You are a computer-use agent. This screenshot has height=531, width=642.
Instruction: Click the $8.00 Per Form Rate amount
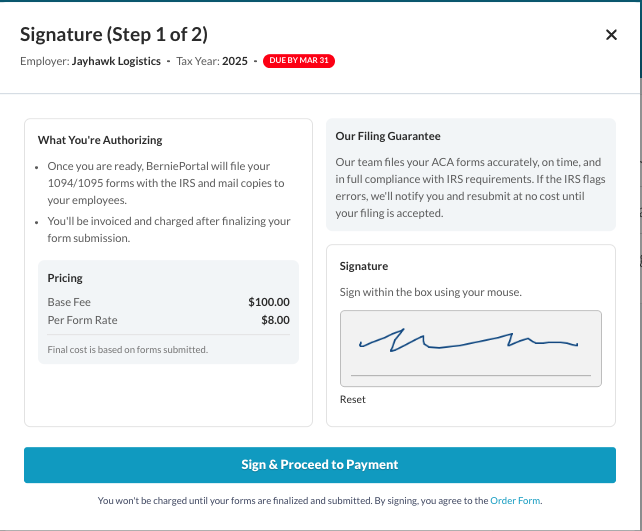(x=275, y=320)
